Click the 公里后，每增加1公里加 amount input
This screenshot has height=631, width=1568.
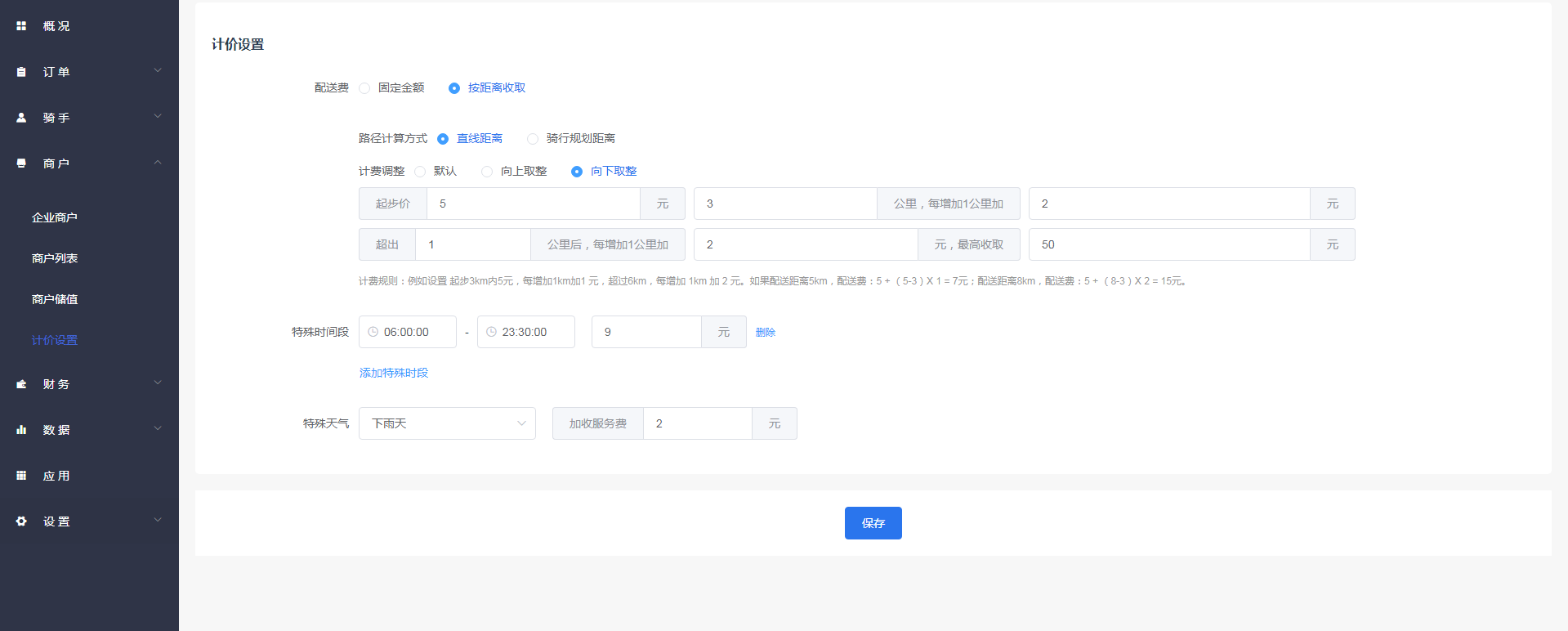pos(806,244)
